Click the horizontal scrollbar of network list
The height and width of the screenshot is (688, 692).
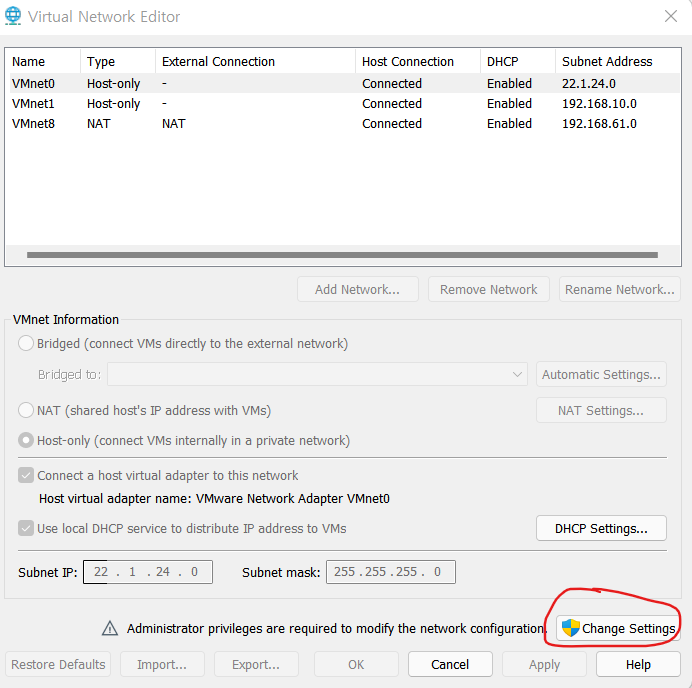[342, 255]
